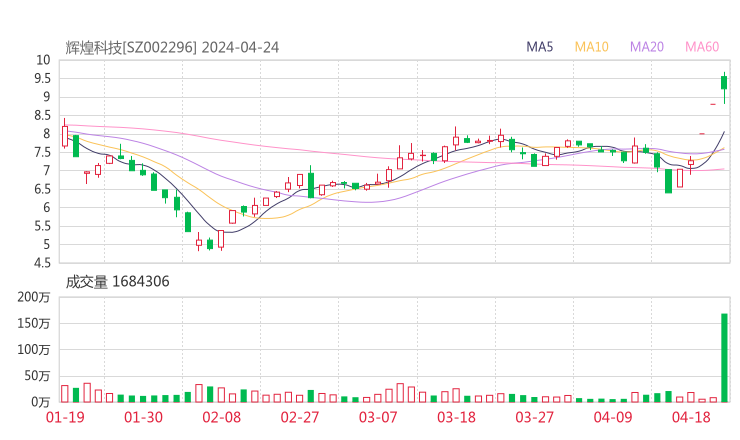
Task: Click the 01-30 date axis label
Action: (143, 417)
